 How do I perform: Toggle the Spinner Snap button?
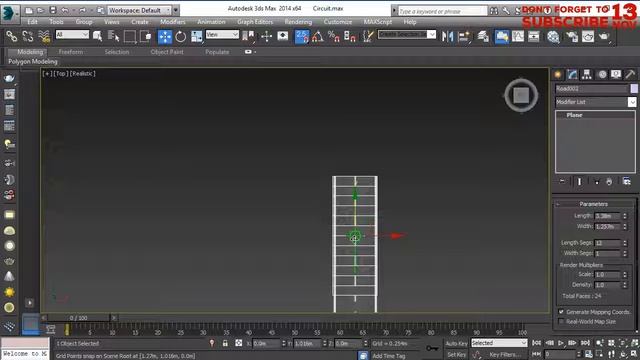point(350,37)
